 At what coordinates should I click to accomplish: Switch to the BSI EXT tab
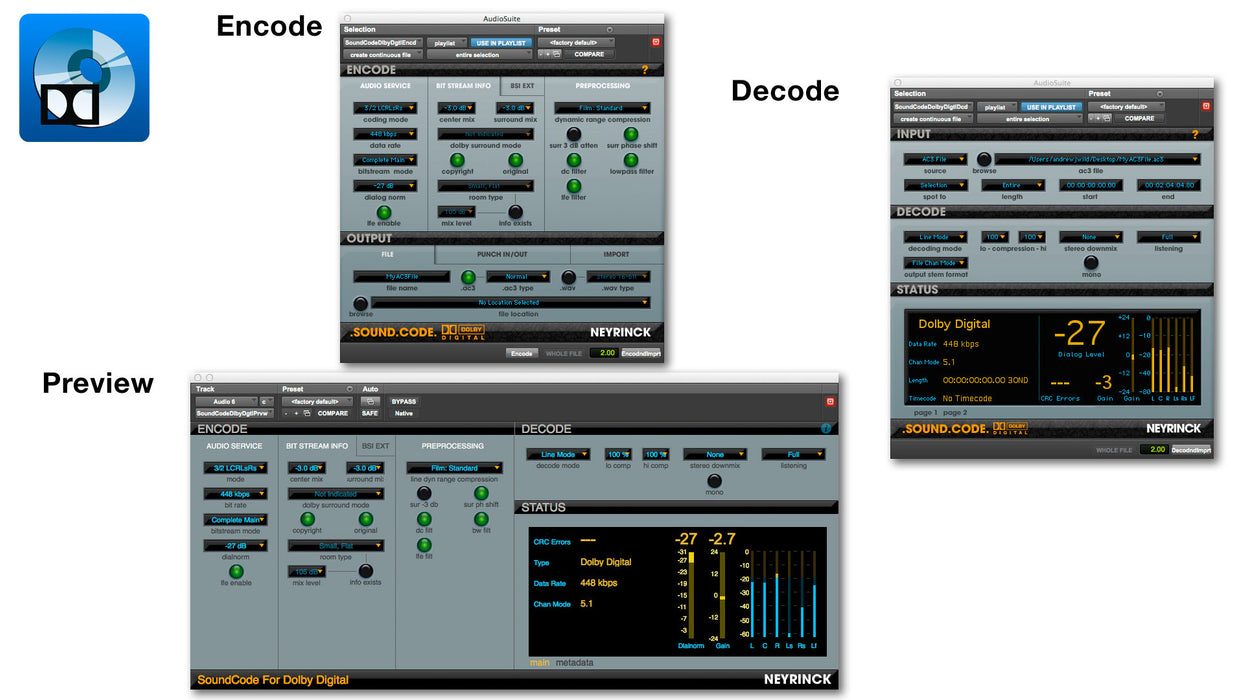523,85
